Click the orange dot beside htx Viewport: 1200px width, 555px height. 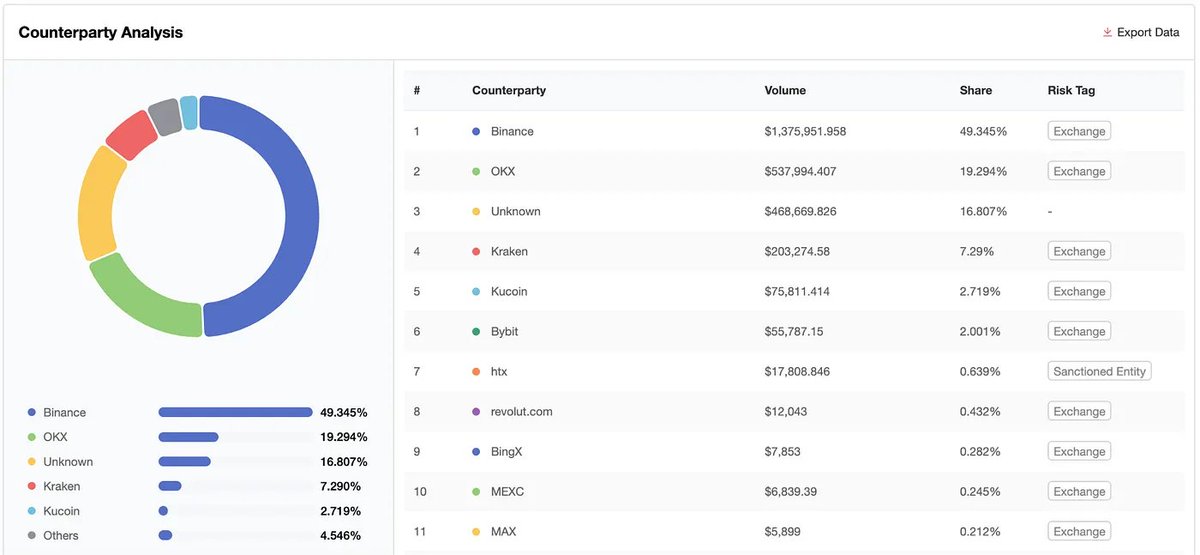(x=476, y=371)
